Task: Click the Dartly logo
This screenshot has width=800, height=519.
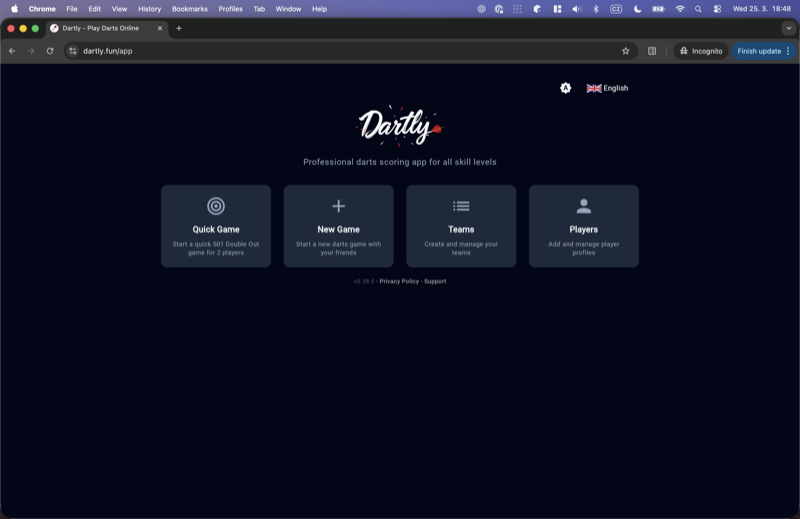Action: click(x=399, y=126)
